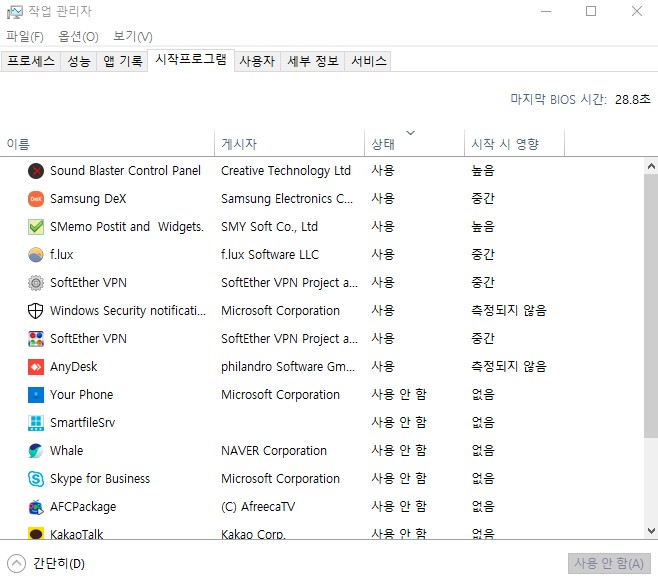Click the Samsung DeX orange icon
The height and width of the screenshot is (585, 658).
point(36,199)
